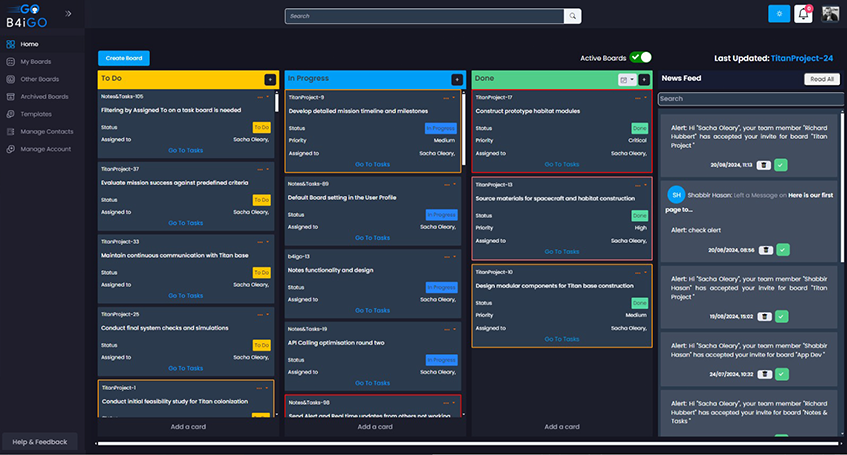847x455 pixels.
Task: Click the Create Board button
Action: pyautogui.click(x=124, y=58)
